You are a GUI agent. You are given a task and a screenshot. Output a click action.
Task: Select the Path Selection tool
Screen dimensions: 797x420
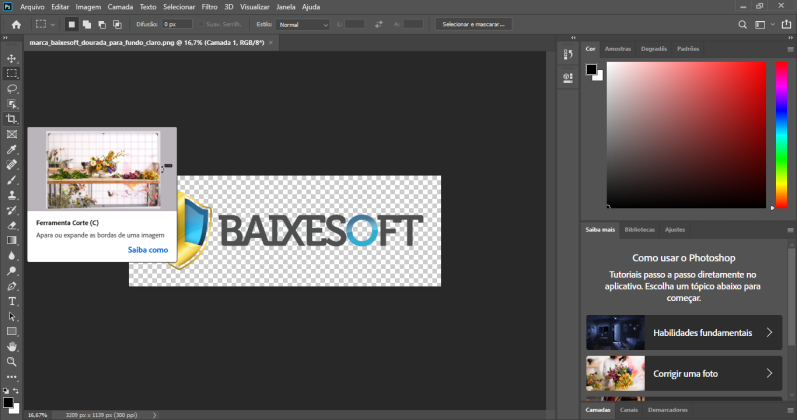(11, 316)
